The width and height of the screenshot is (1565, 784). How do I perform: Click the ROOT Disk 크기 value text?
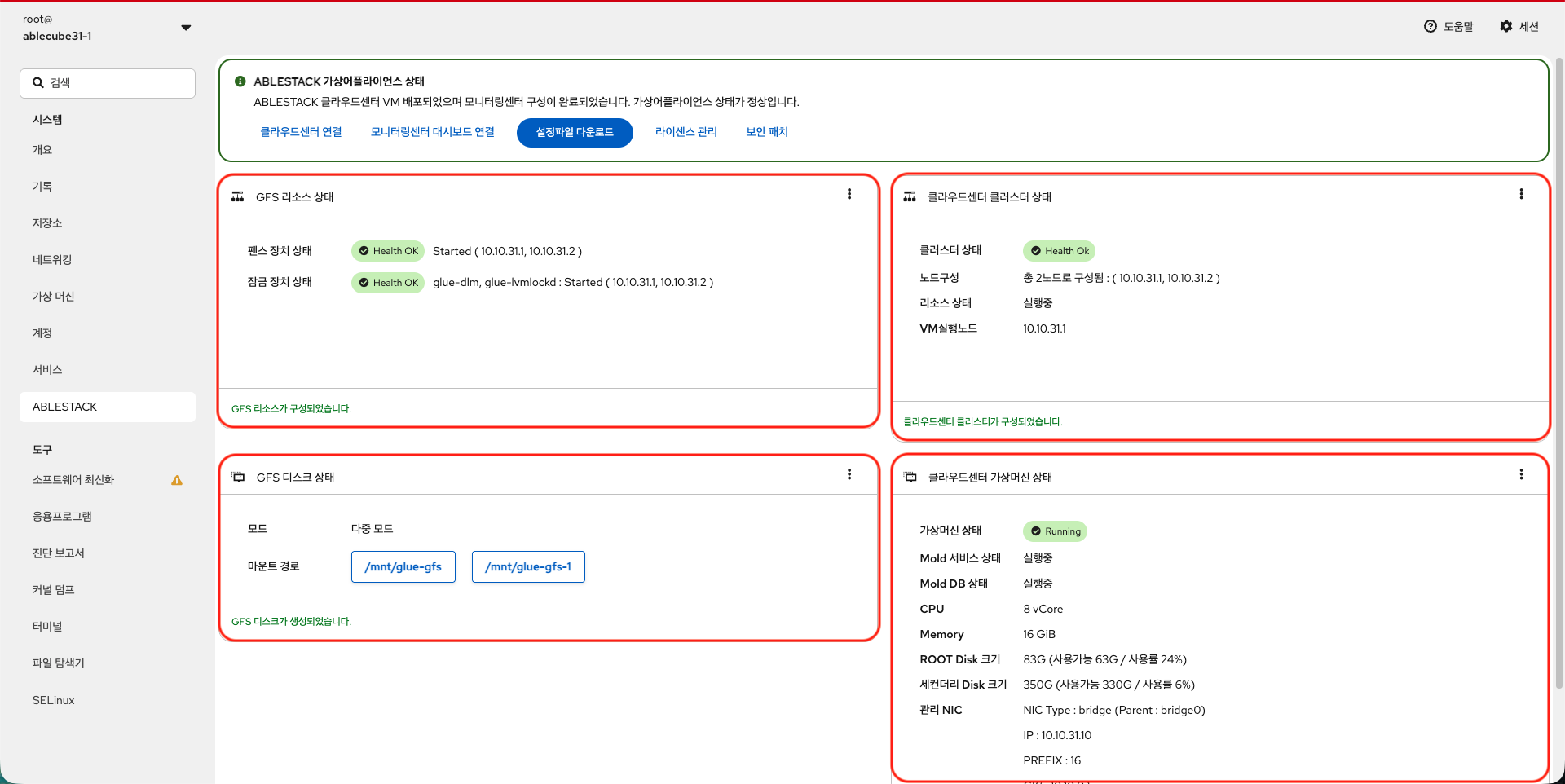pyautogui.click(x=1104, y=660)
